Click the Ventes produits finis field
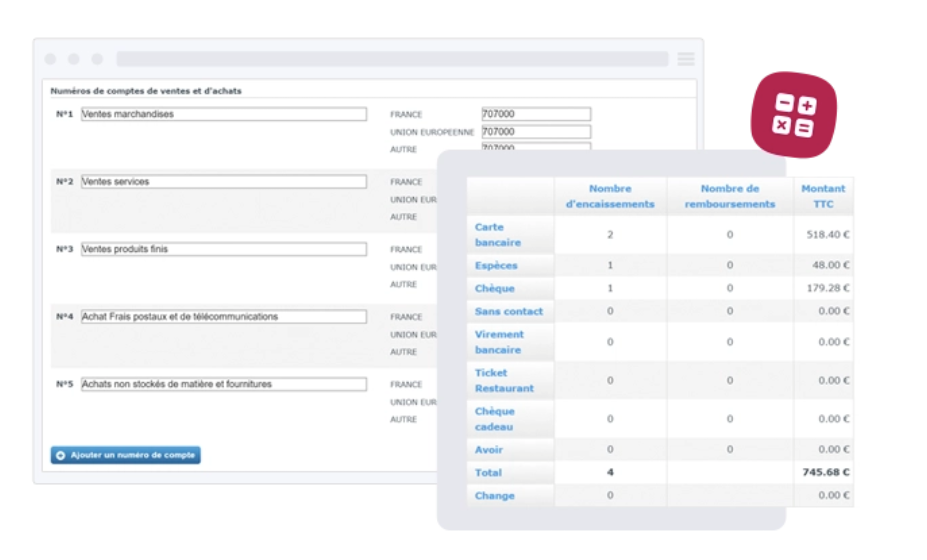Screen dimensions: 927x560 pos(223,249)
